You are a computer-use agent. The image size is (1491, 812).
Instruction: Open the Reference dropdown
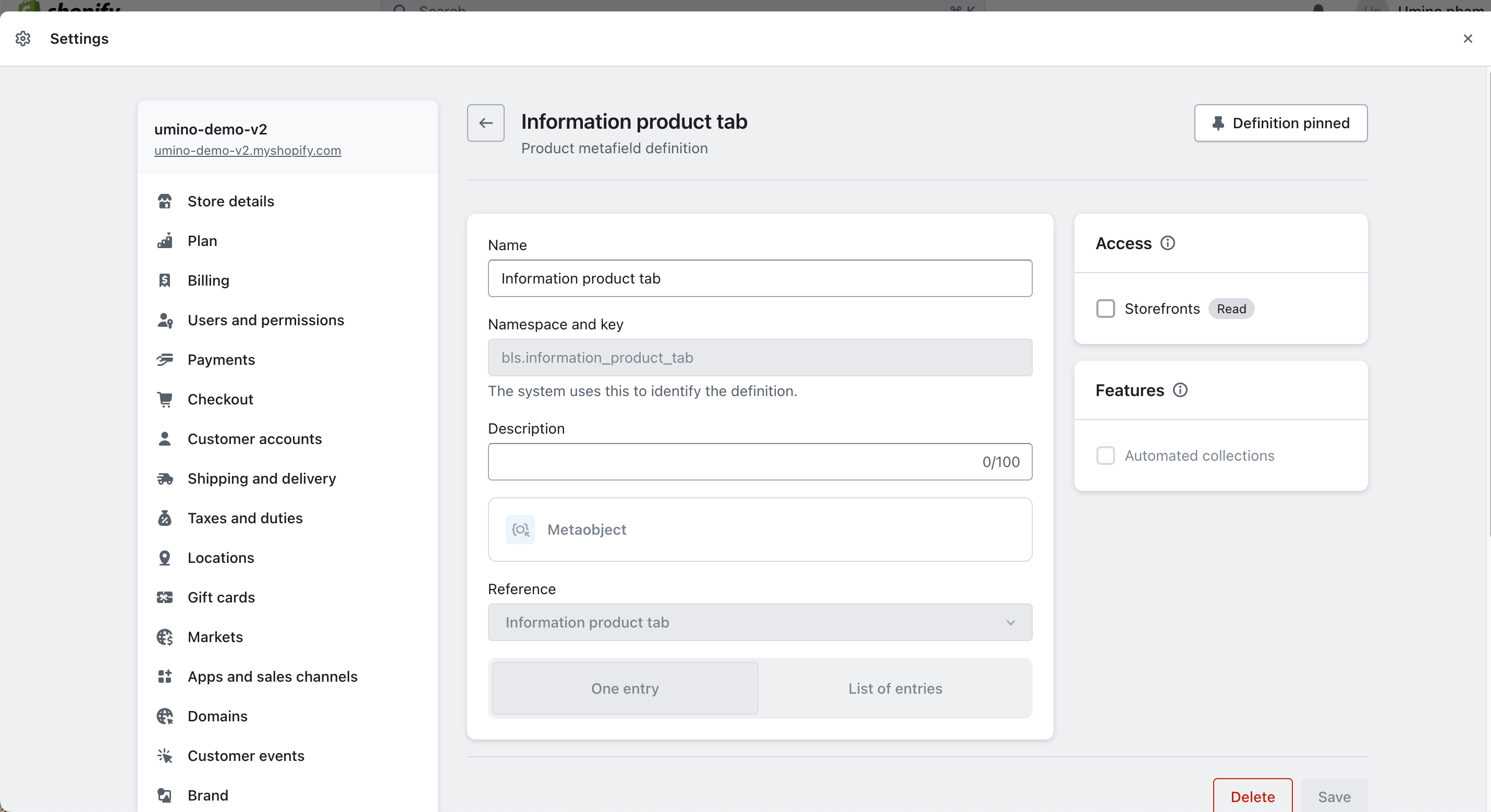(760, 622)
